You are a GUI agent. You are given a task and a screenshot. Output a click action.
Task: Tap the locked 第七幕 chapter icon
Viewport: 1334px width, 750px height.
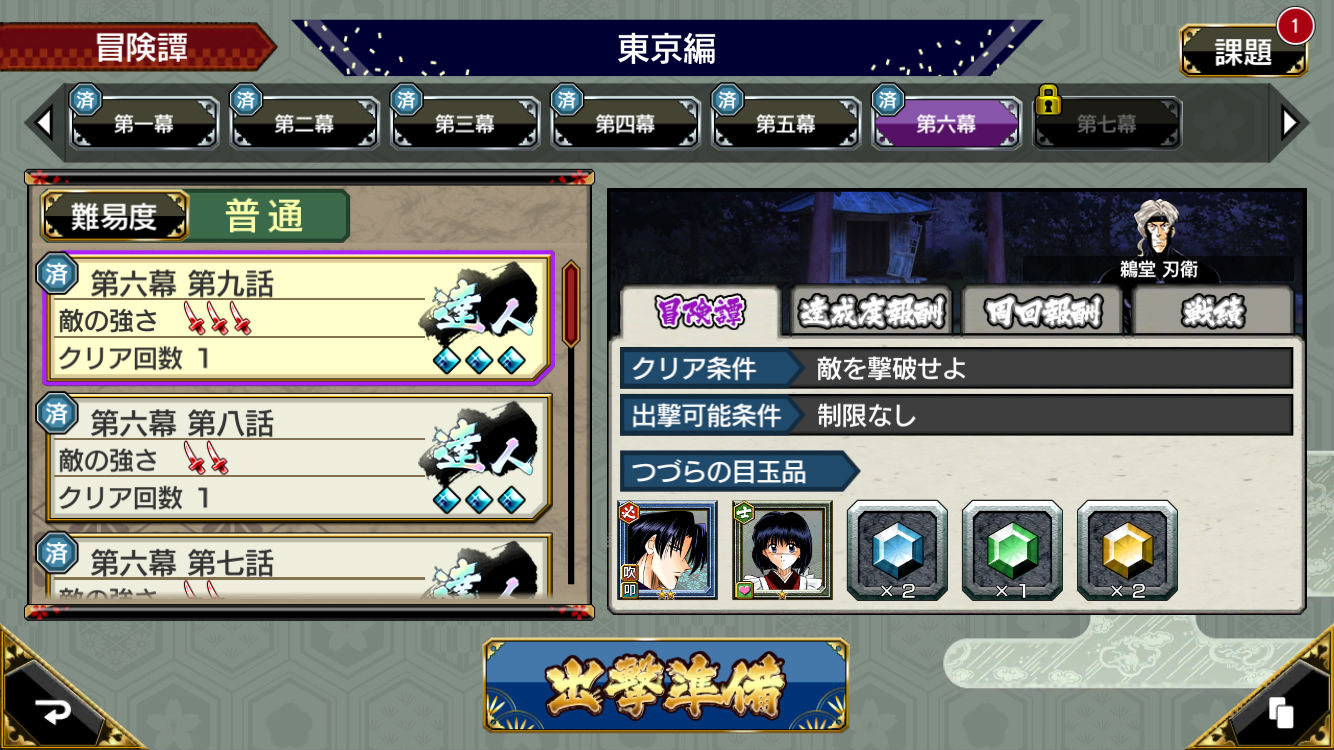click(1107, 123)
